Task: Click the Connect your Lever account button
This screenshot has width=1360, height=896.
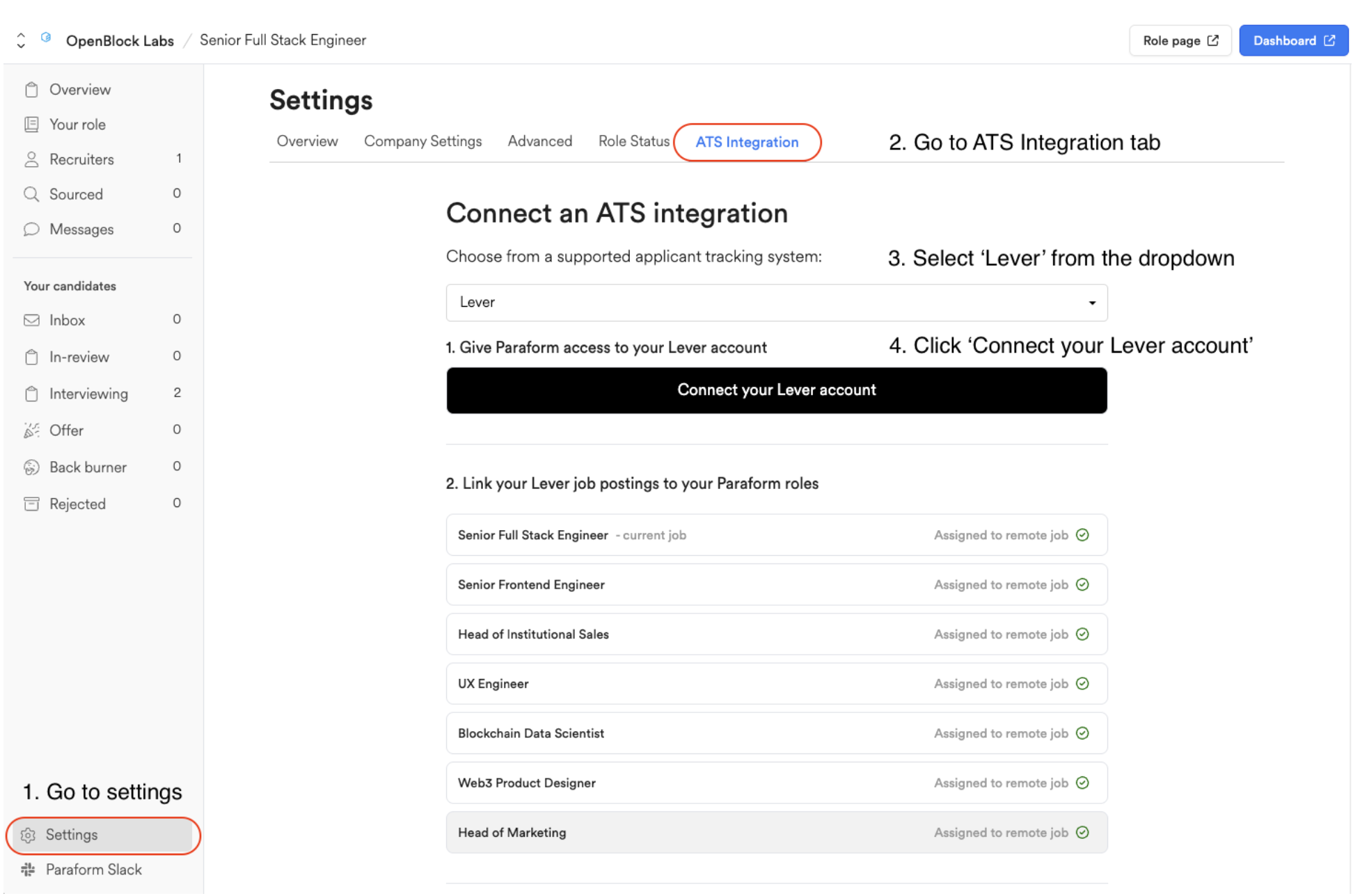Action: click(775, 390)
